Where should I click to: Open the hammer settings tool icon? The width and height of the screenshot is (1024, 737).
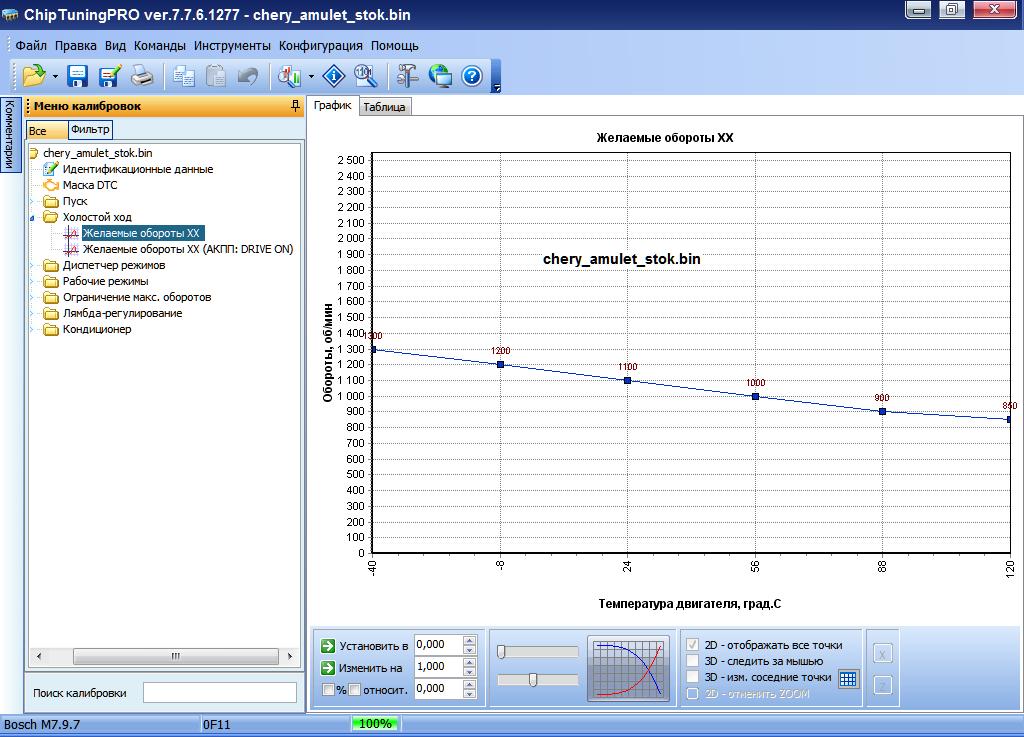(x=408, y=76)
